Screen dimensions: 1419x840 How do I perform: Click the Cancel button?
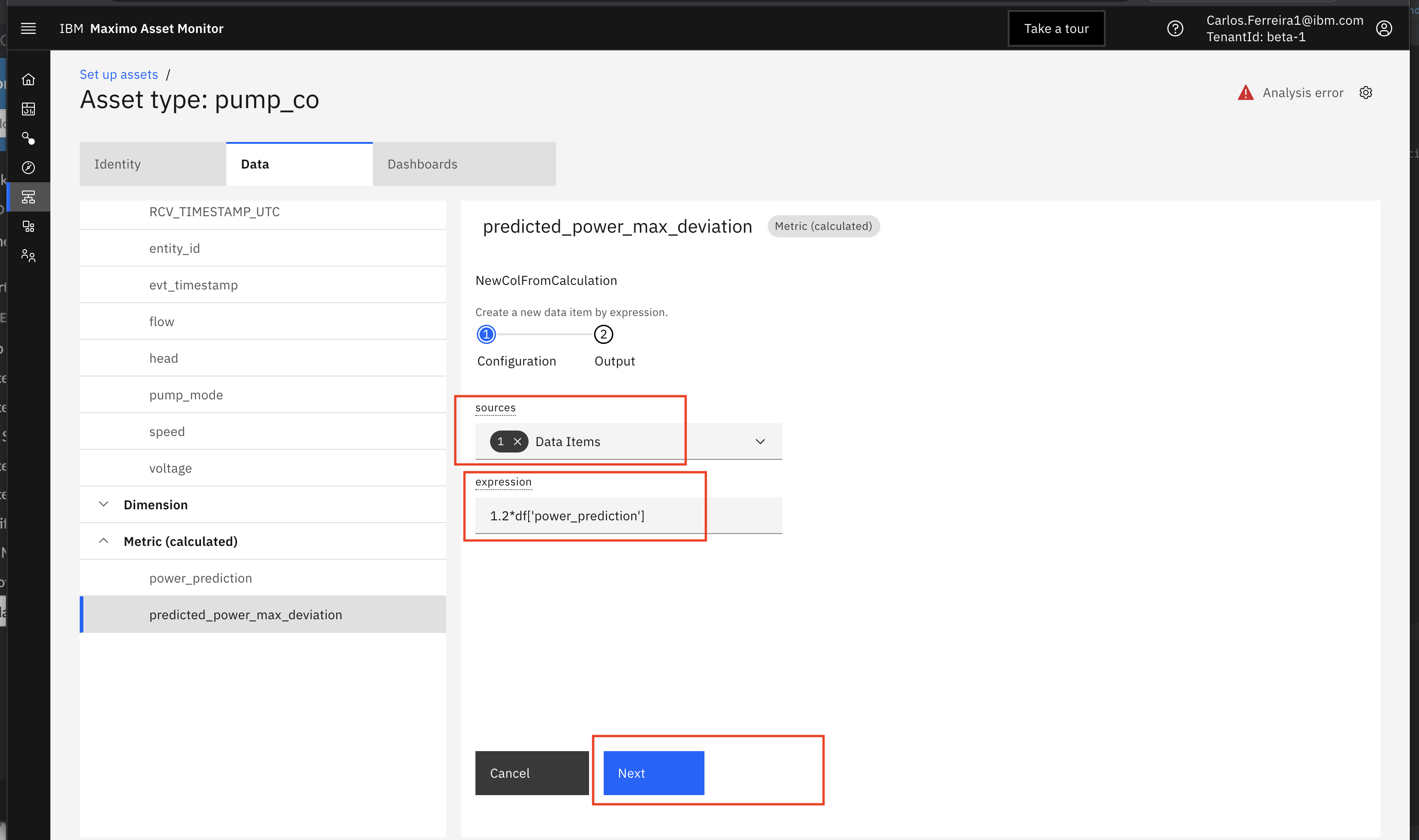[x=531, y=773]
